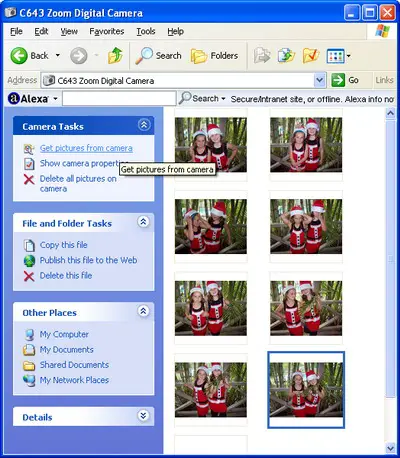Open the Edit menu
The image size is (400, 458).
click(x=41, y=31)
